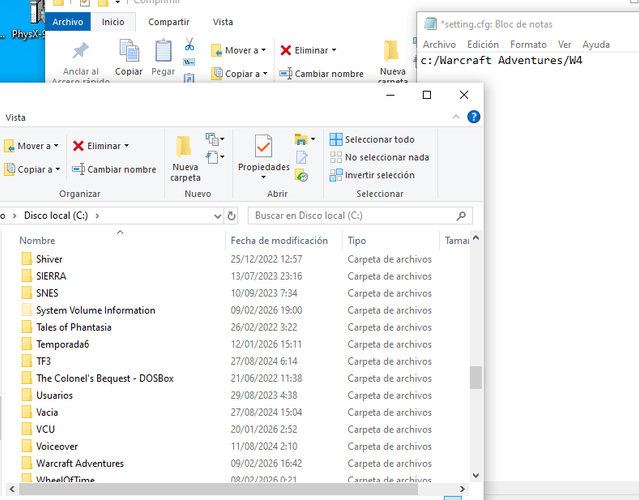Click Open folder icon in Abrir group
Viewport: 639px width, 500px height.
(x=301, y=139)
